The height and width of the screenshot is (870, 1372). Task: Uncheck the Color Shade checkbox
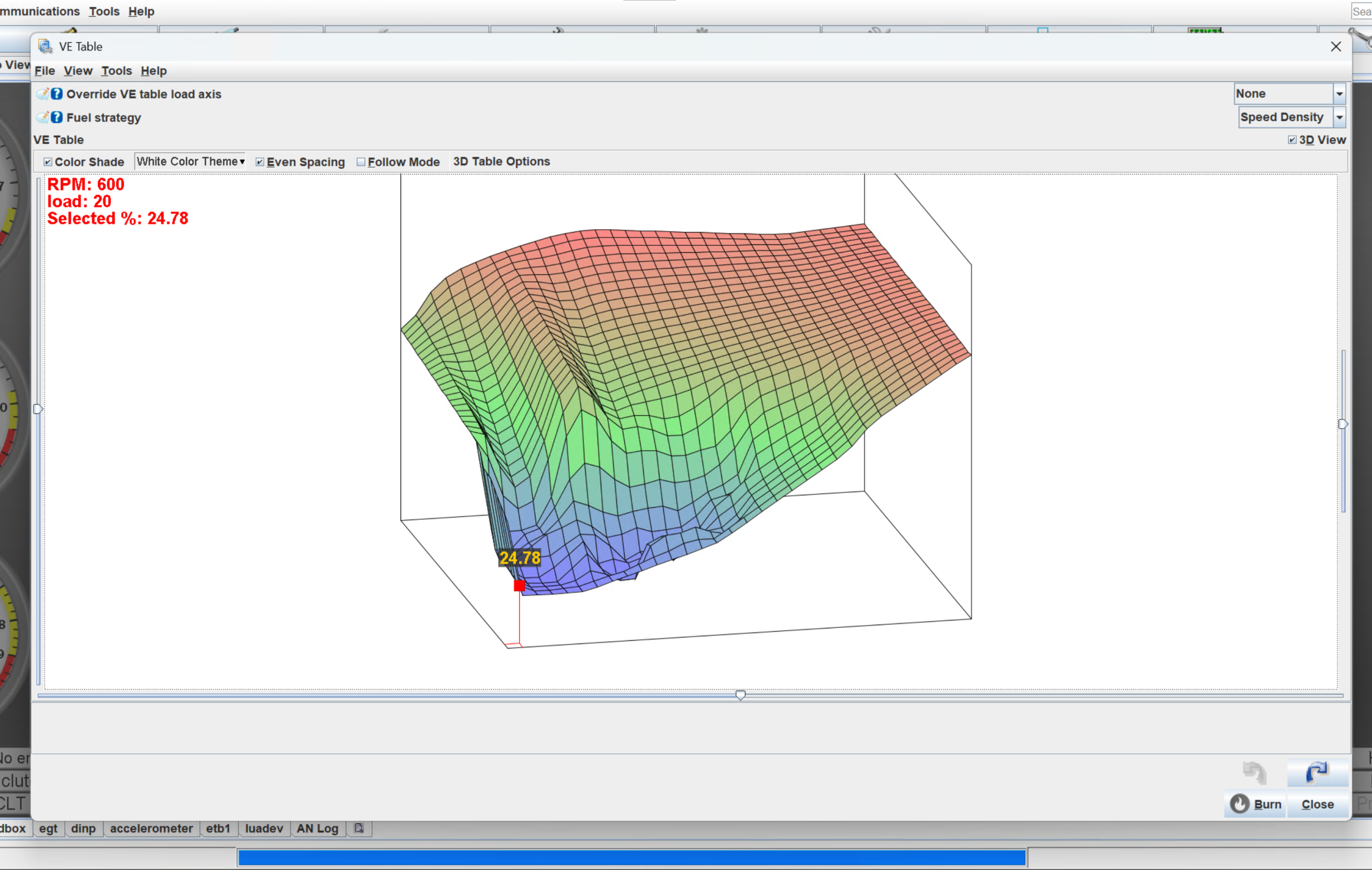pos(48,162)
